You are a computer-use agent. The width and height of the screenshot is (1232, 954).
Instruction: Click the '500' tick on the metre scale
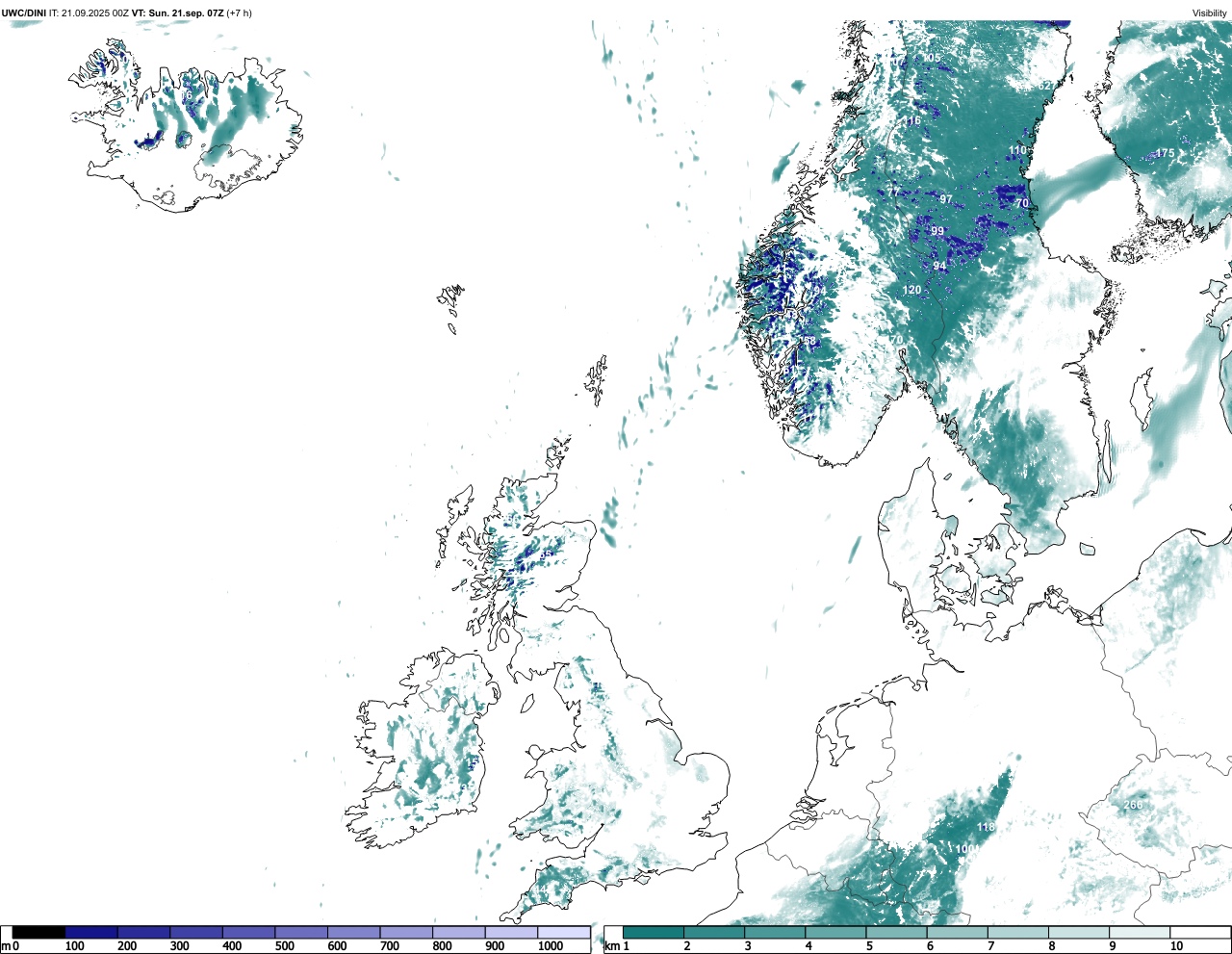point(284,946)
